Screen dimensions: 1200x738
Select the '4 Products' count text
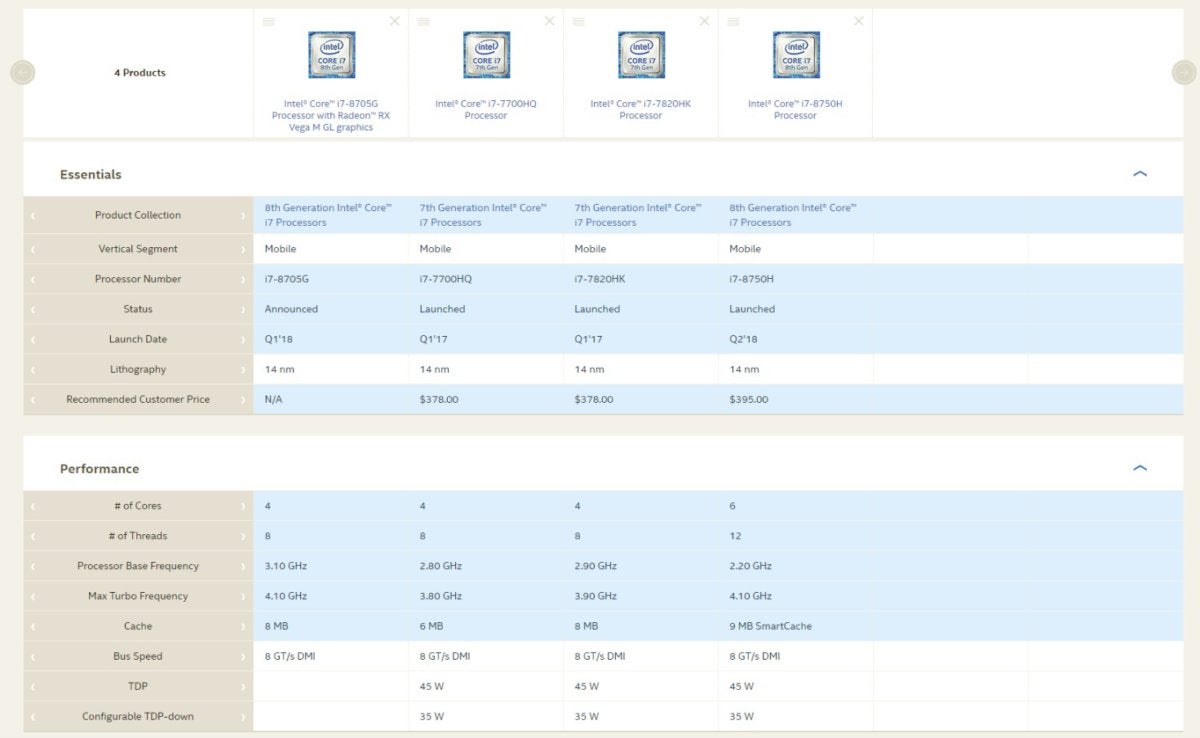(x=140, y=72)
